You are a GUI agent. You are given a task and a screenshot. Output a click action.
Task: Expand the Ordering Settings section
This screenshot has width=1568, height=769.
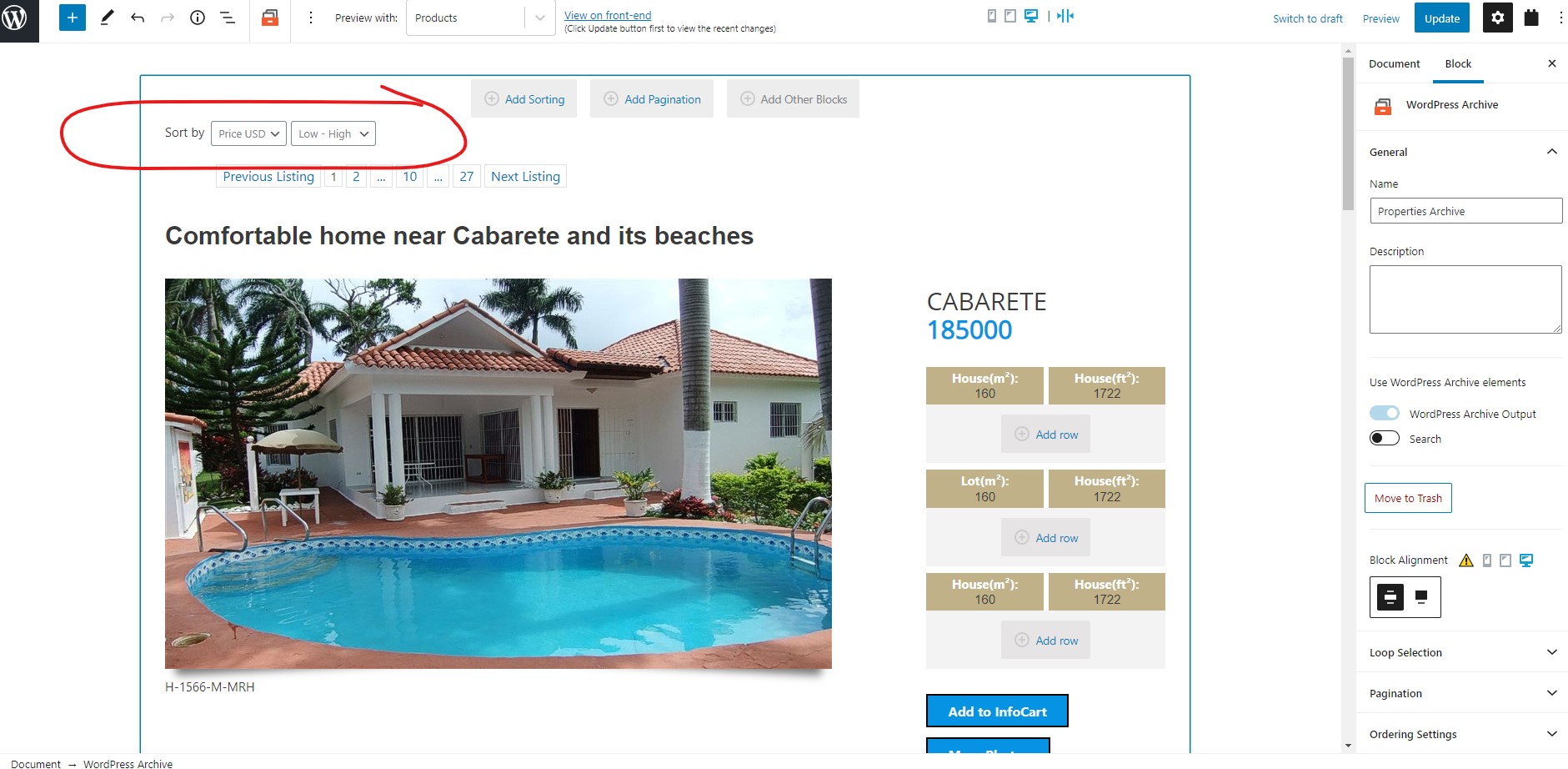tap(1463, 734)
